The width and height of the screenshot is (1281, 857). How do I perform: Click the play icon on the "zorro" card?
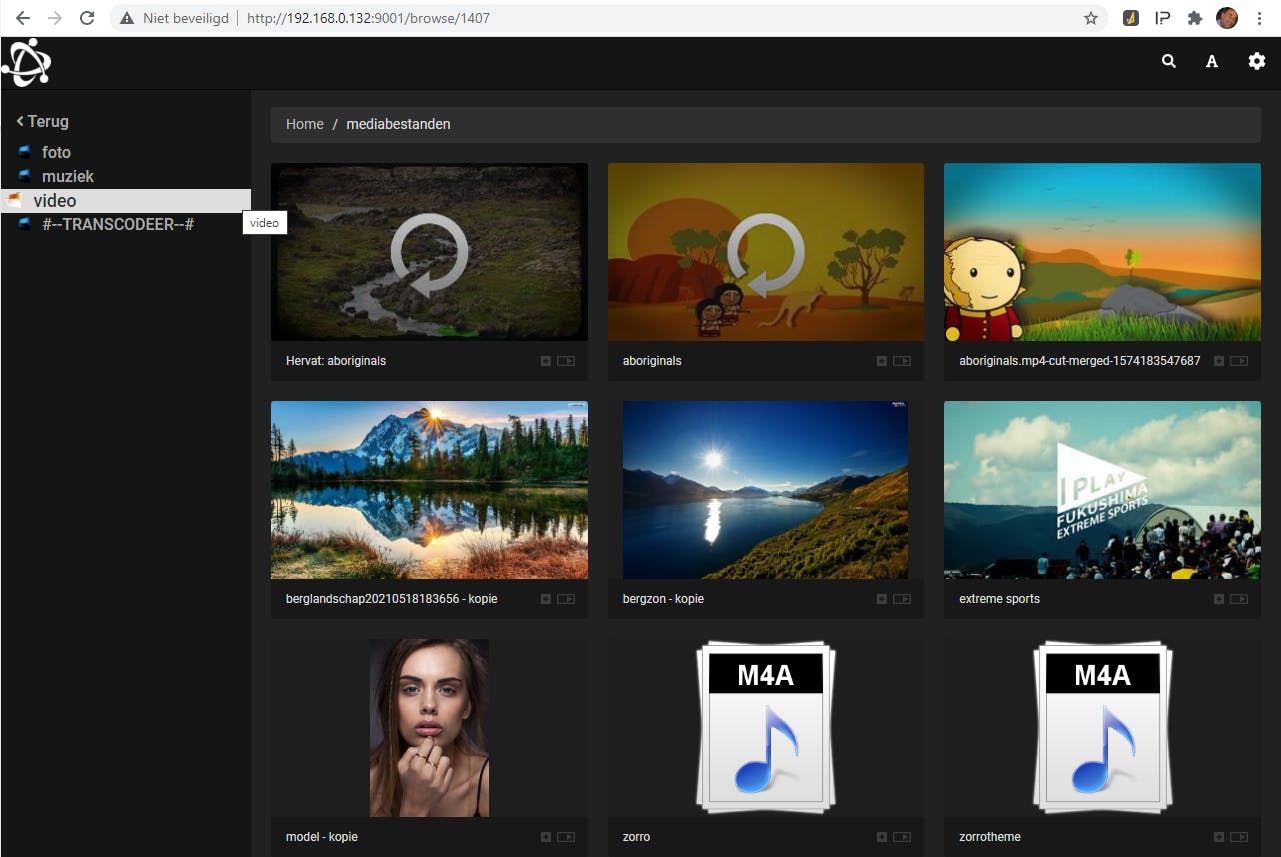coord(902,837)
